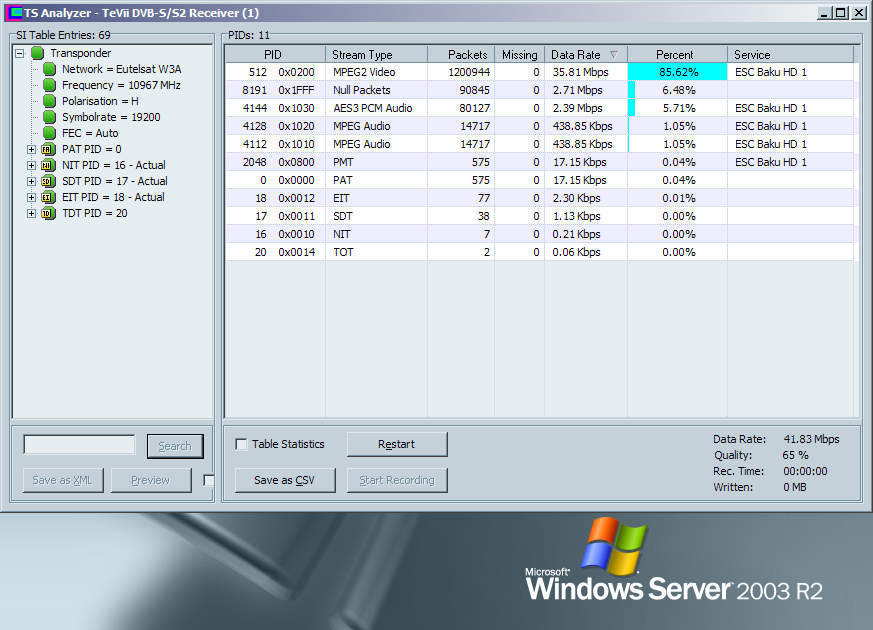
Task: Minimize the TS Analyzer window
Action: click(825, 13)
